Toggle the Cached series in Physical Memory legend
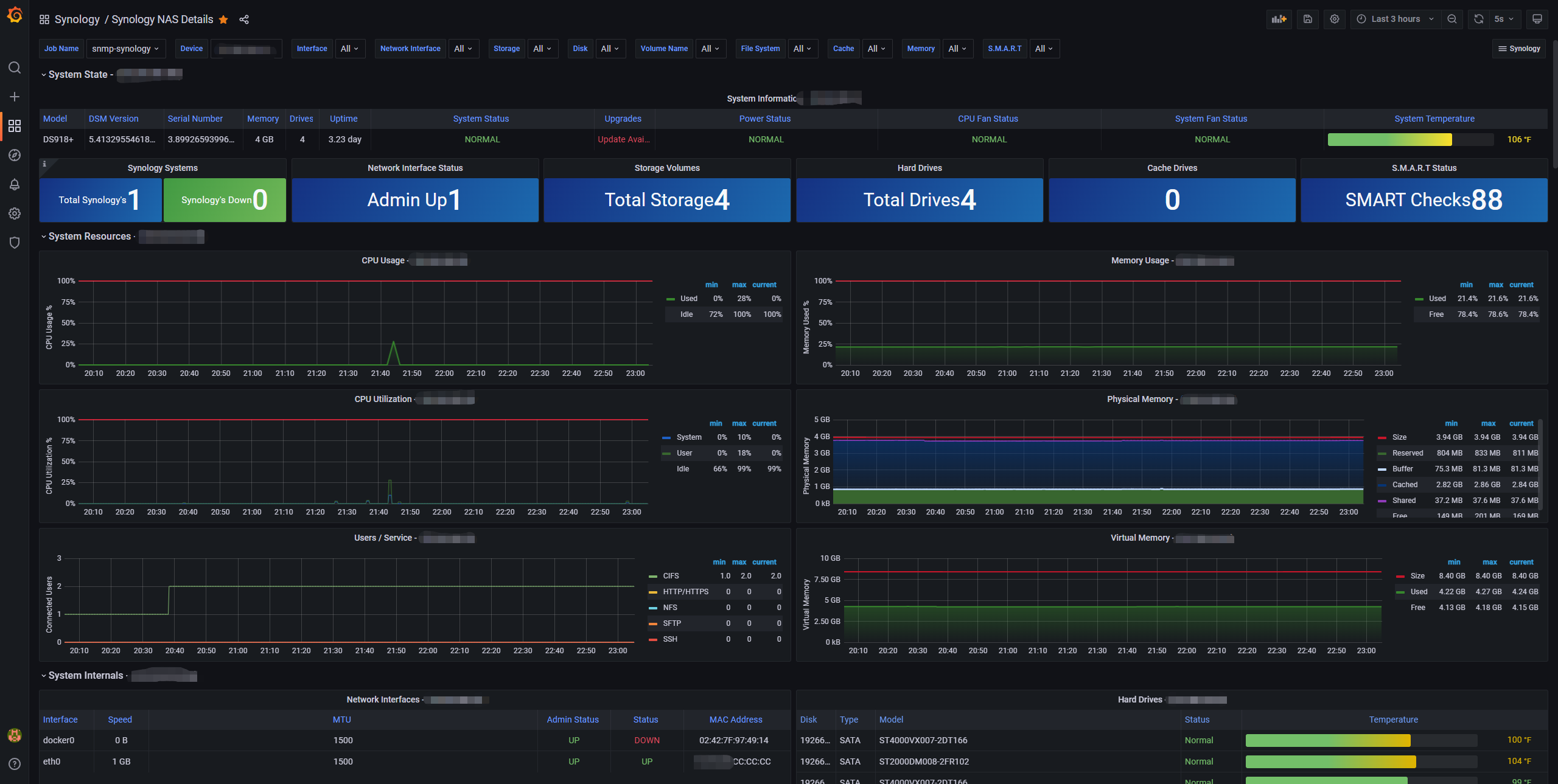Image resolution: width=1558 pixels, height=784 pixels. pos(1405,485)
